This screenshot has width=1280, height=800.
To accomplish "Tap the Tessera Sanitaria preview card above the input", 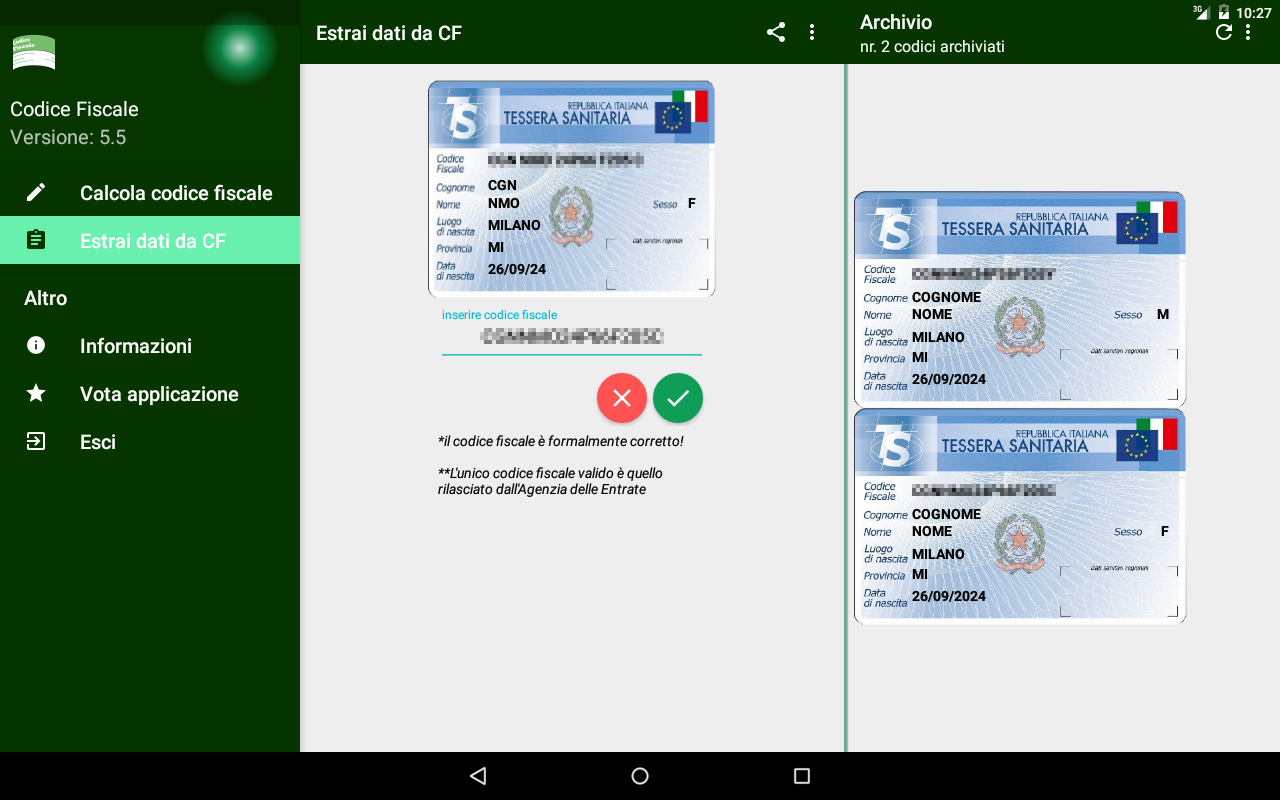I will tap(572, 189).
